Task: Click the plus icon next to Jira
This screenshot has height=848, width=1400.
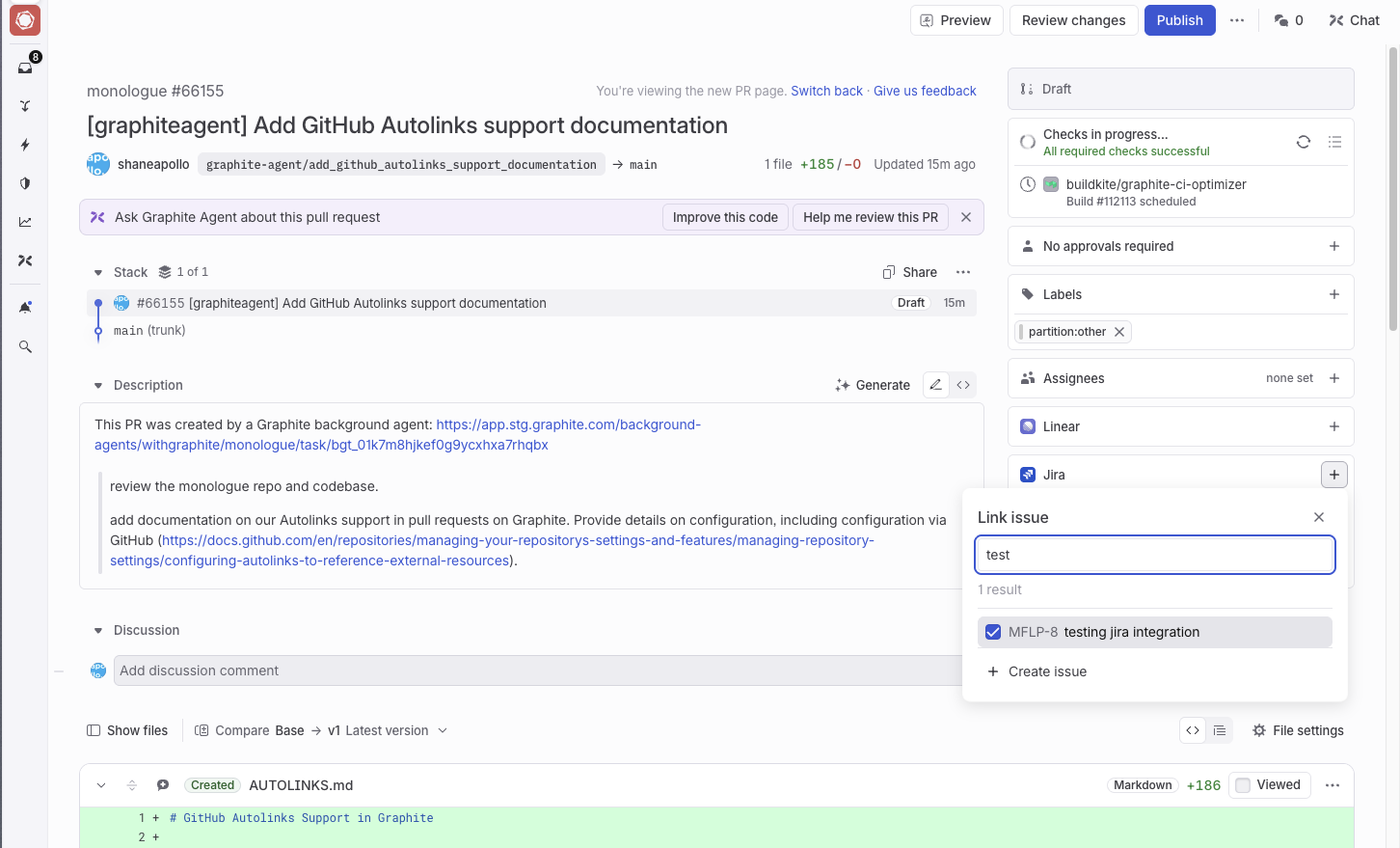Action: [1333, 475]
